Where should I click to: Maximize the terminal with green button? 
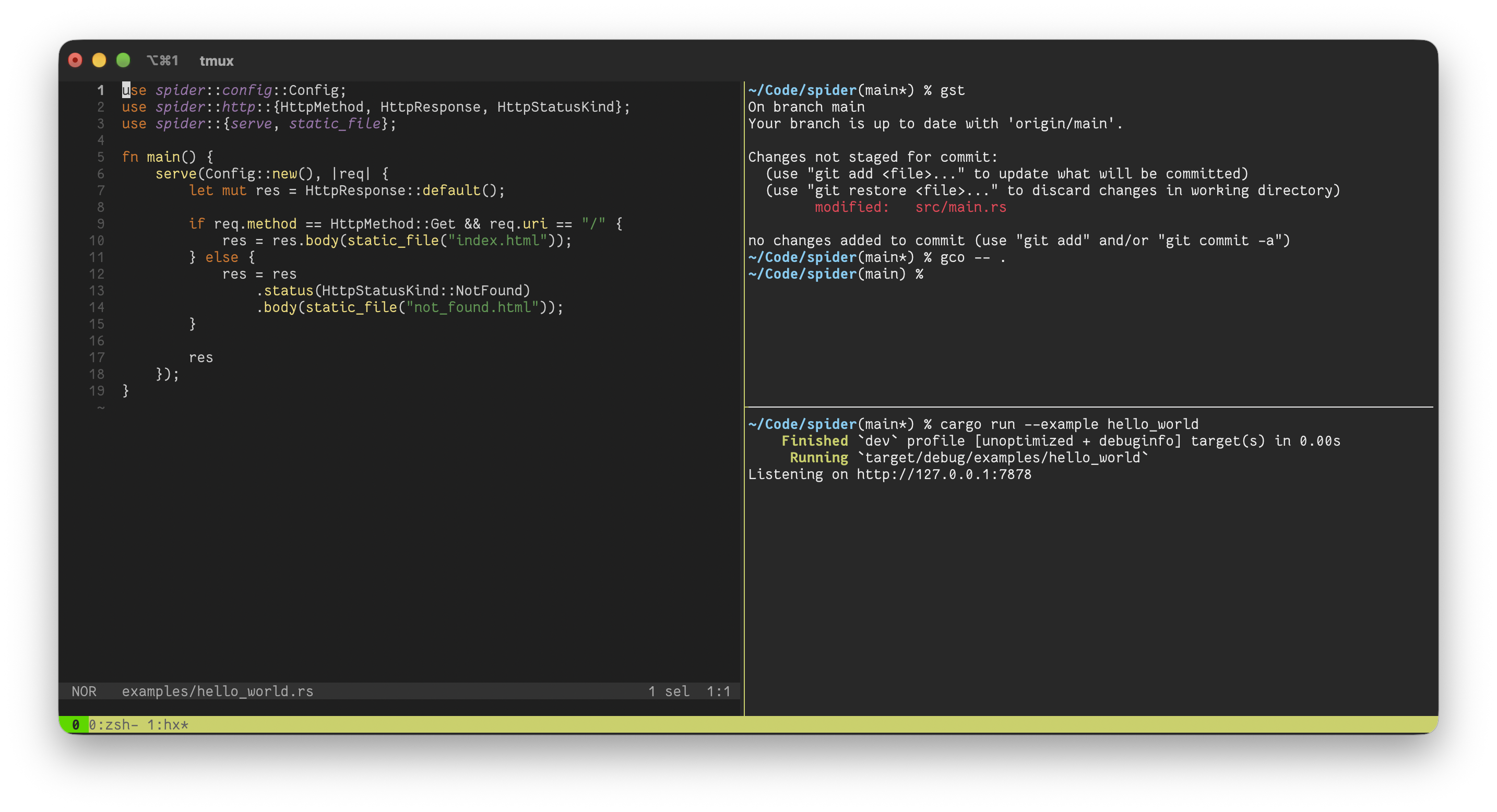coord(123,61)
